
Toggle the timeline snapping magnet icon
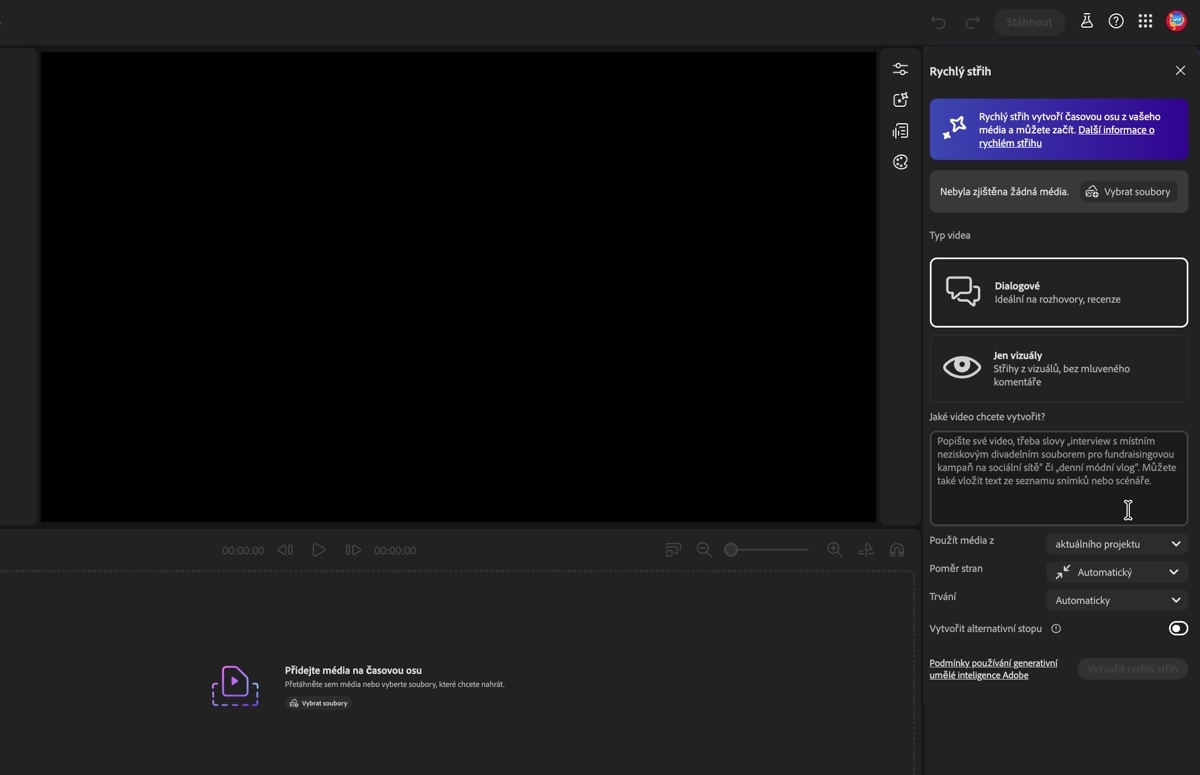tap(897, 550)
